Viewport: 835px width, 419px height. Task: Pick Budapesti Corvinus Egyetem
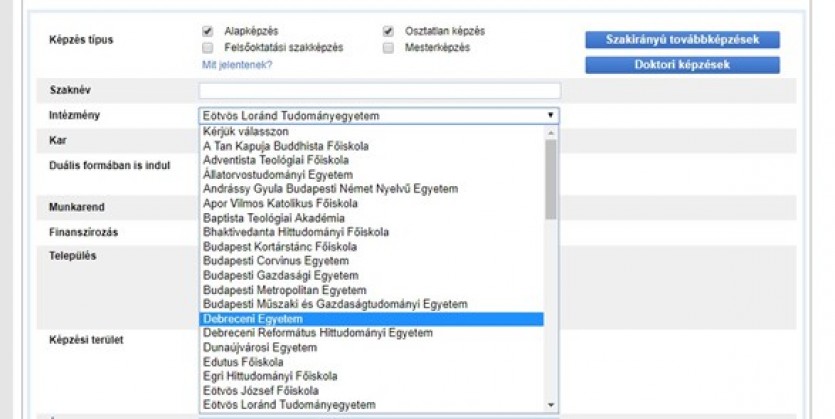(372, 261)
